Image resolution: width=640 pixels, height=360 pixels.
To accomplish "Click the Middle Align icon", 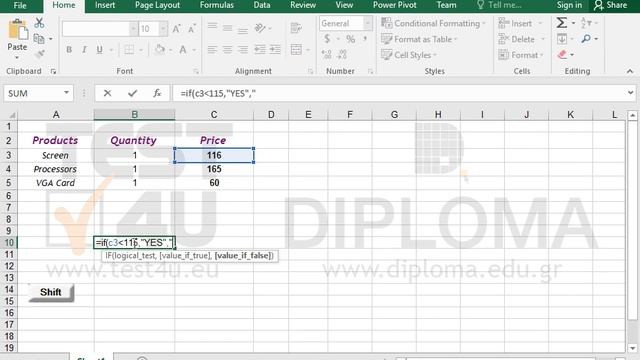I will (227, 27).
